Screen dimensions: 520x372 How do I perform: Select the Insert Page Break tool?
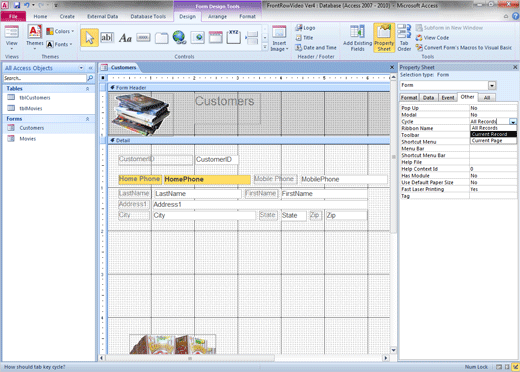[252, 38]
